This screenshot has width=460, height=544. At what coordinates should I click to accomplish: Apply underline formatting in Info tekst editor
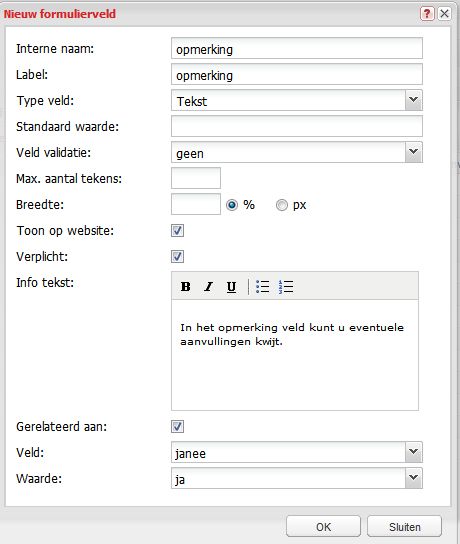coord(231,287)
